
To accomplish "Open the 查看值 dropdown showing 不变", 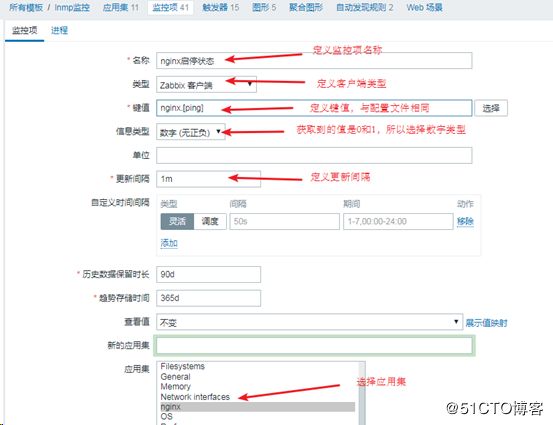I will (309, 322).
